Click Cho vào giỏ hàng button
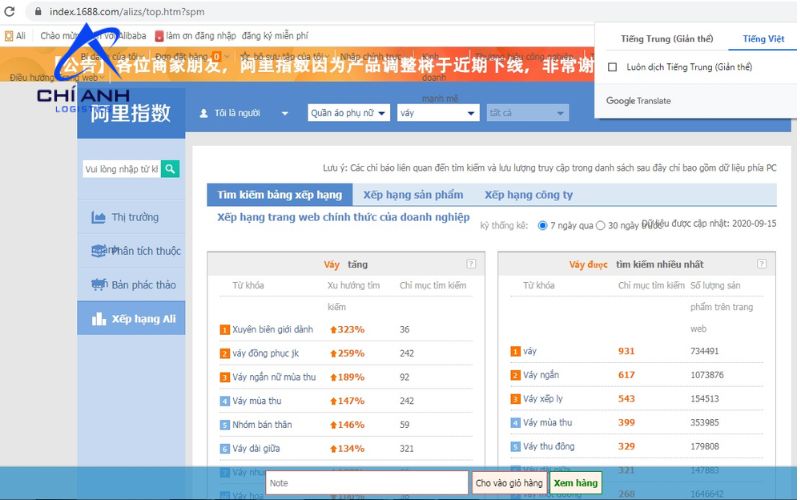Image resolution: width=800 pixels, height=500 pixels. point(509,483)
